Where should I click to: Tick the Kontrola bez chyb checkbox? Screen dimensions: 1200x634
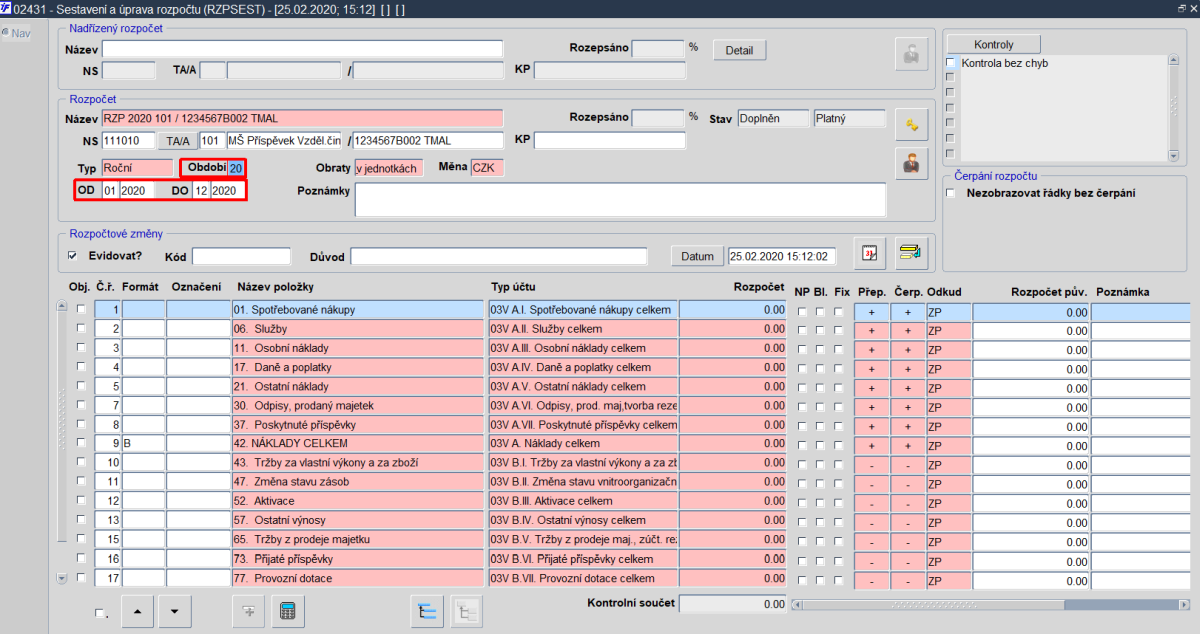951,63
